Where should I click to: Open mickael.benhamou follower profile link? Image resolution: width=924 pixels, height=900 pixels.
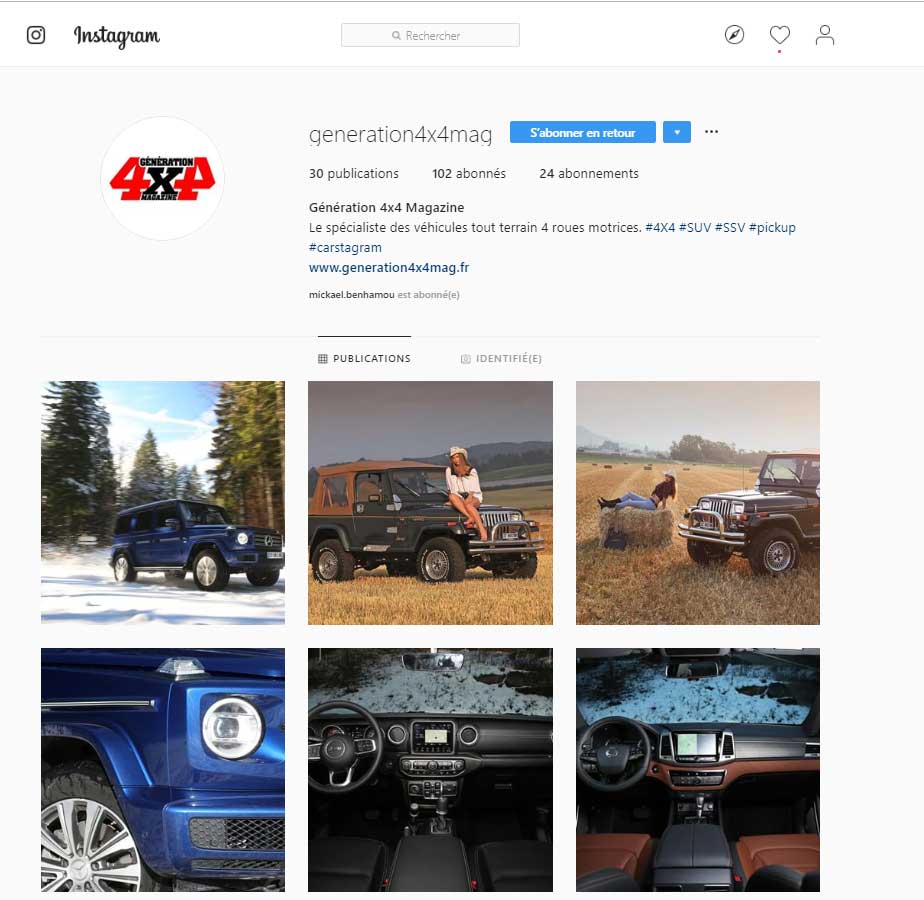351,295
